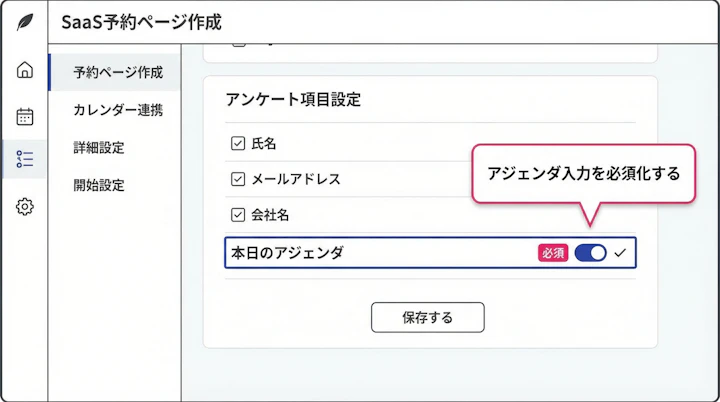Uncheck the メールアドレス checkbox
This screenshot has height=402, width=720.
click(238, 179)
